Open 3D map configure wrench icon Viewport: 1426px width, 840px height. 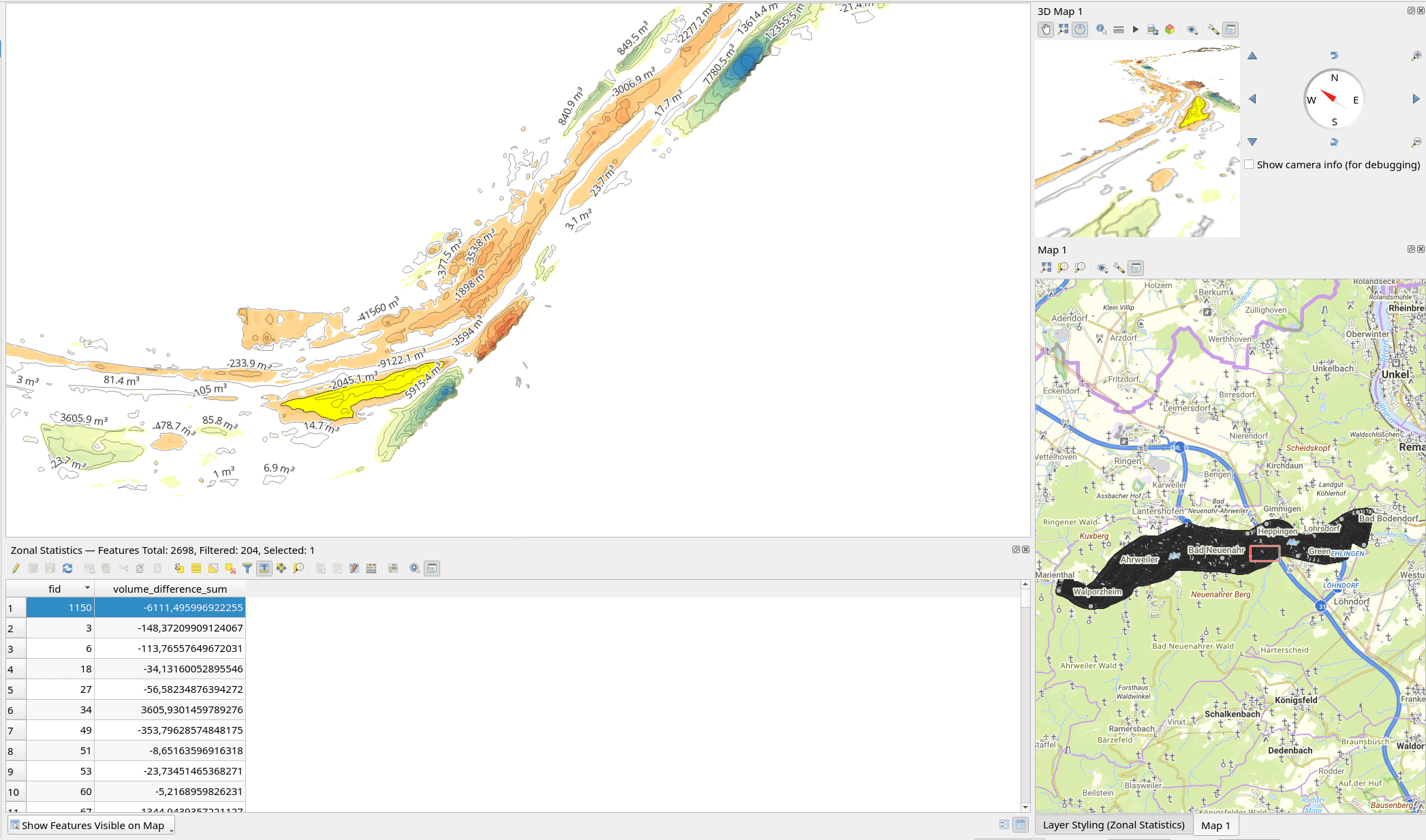(x=1213, y=29)
